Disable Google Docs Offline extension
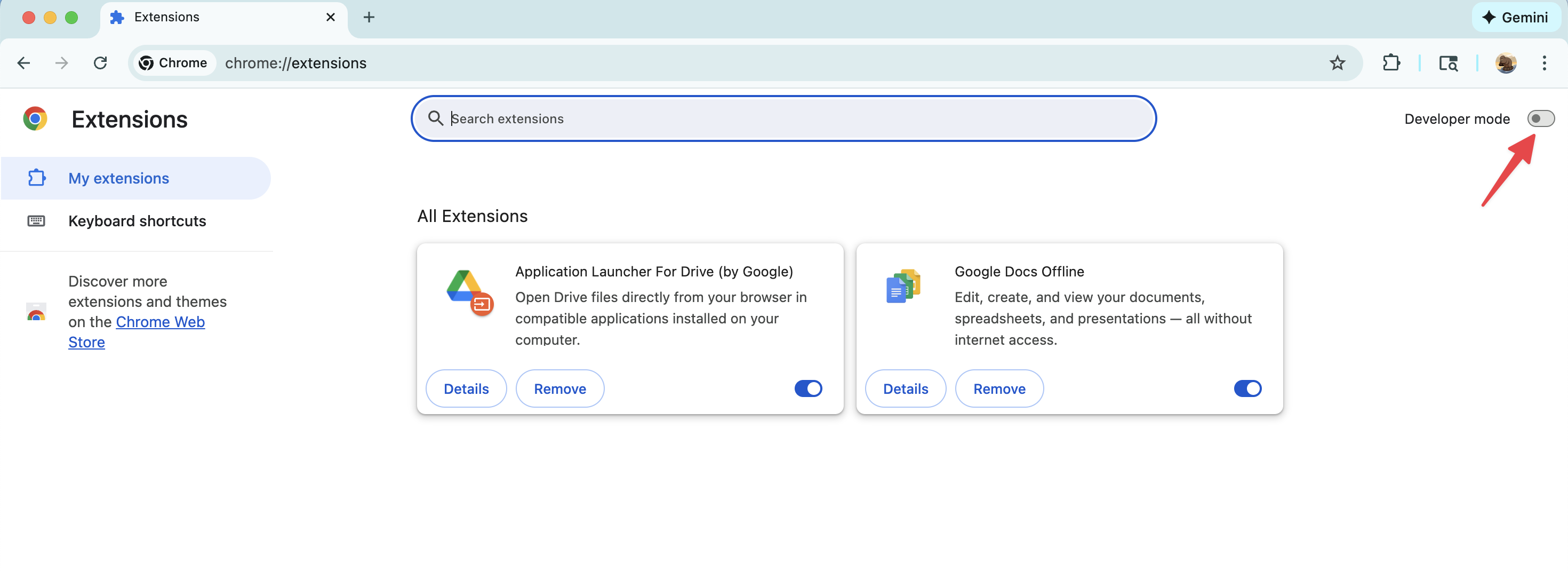 coord(1247,388)
